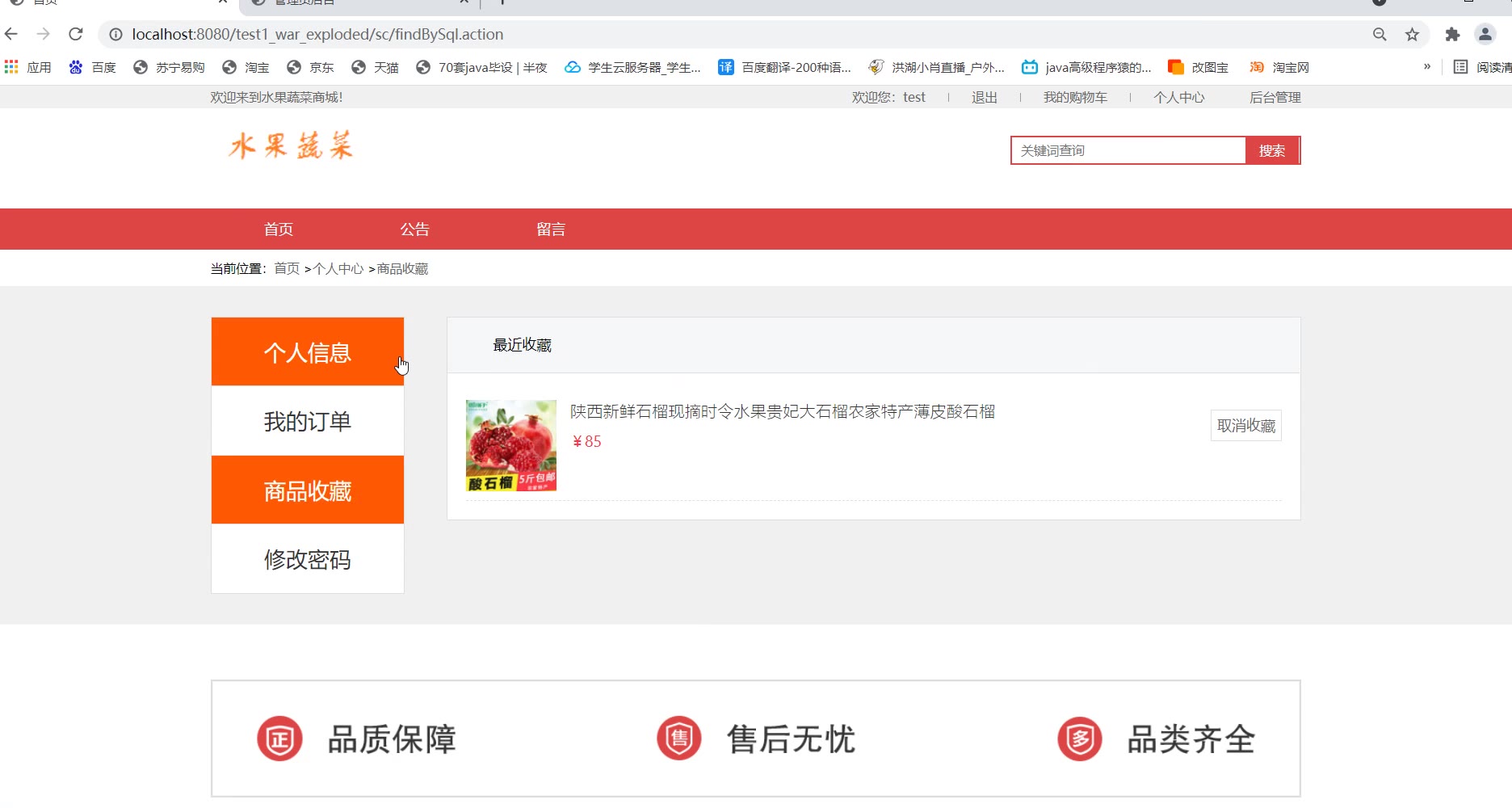Reload the current page
The image size is (1512, 808).
pos(76,34)
